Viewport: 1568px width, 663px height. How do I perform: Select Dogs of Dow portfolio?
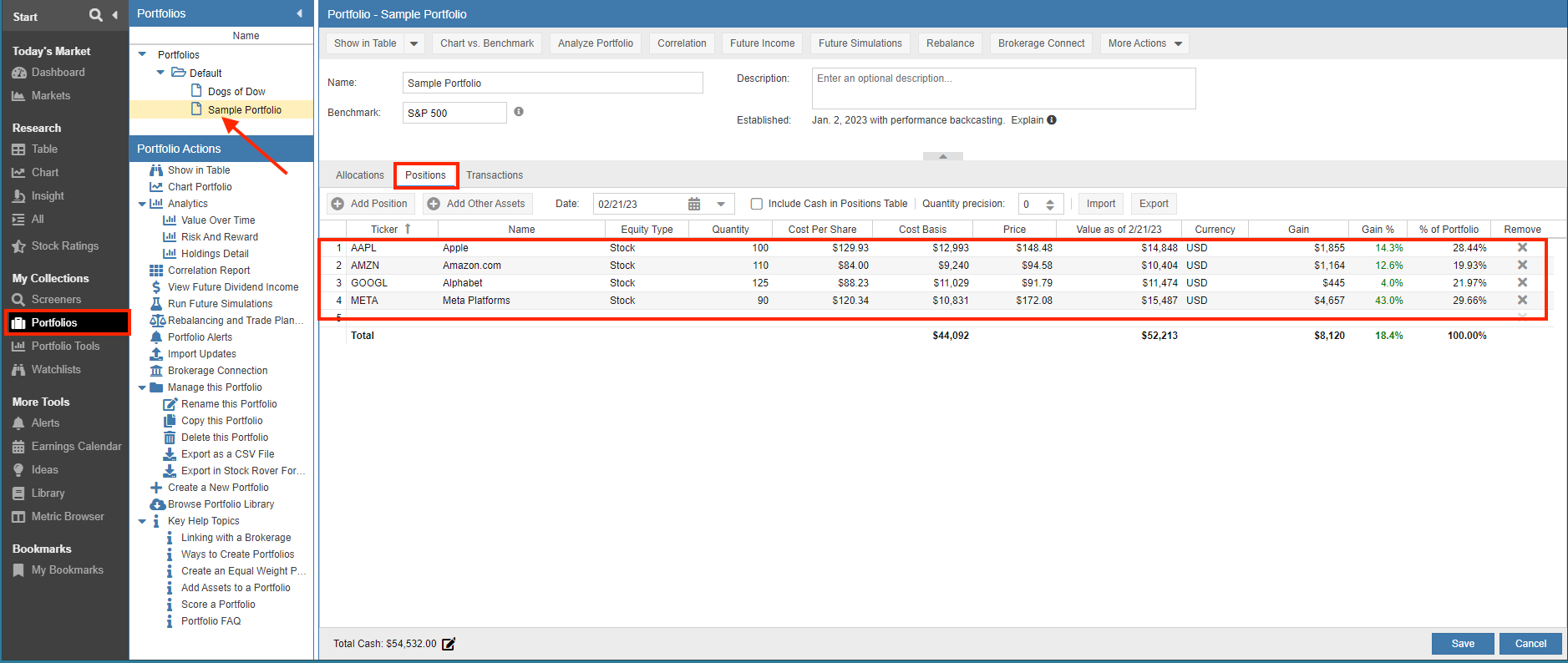(236, 92)
